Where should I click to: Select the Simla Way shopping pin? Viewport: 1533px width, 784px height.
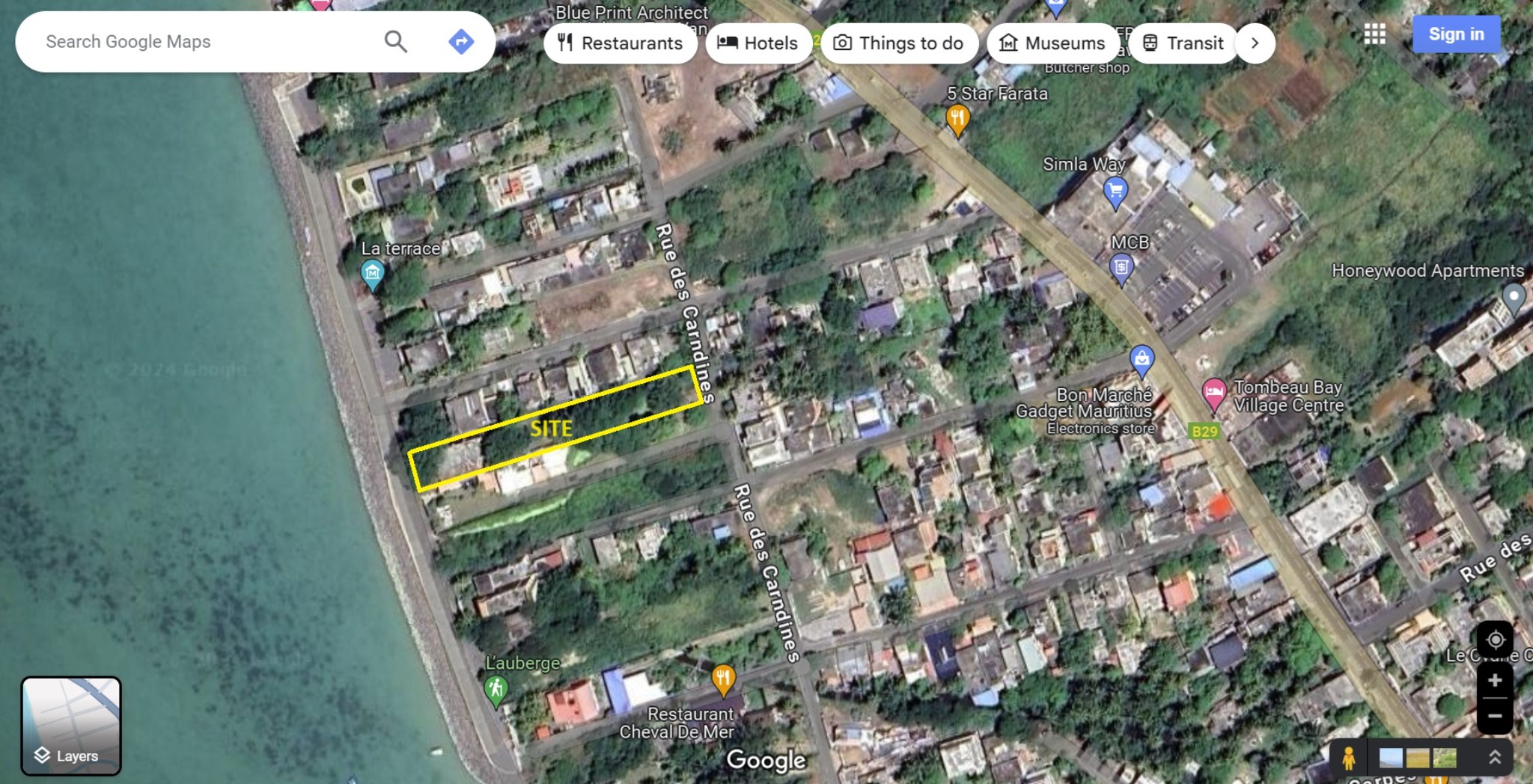coord(1115,193)
